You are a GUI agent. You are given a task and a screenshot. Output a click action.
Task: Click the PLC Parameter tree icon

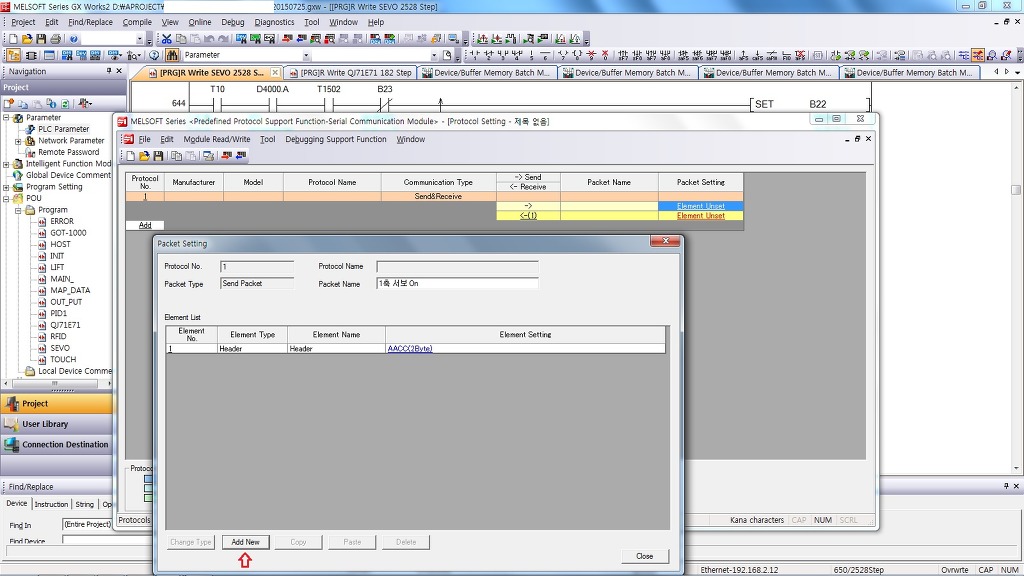(30, 129)
